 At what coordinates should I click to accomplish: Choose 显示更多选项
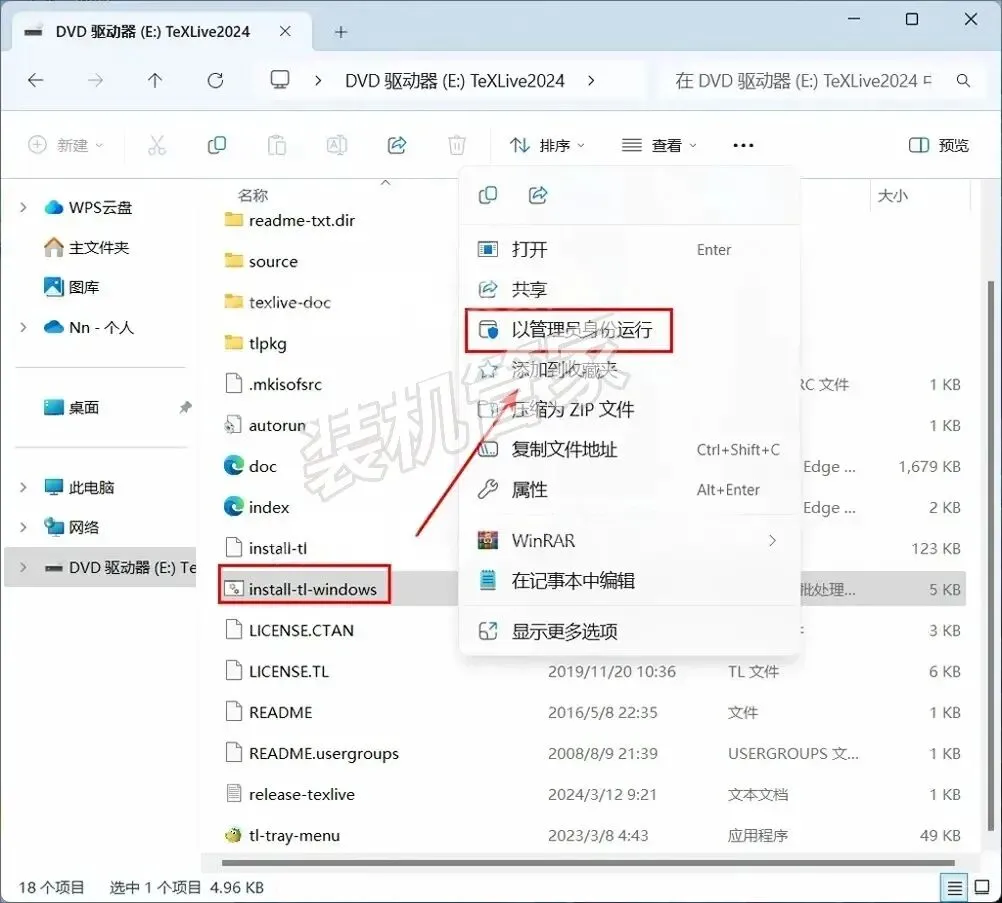click(x=629, y=631)
